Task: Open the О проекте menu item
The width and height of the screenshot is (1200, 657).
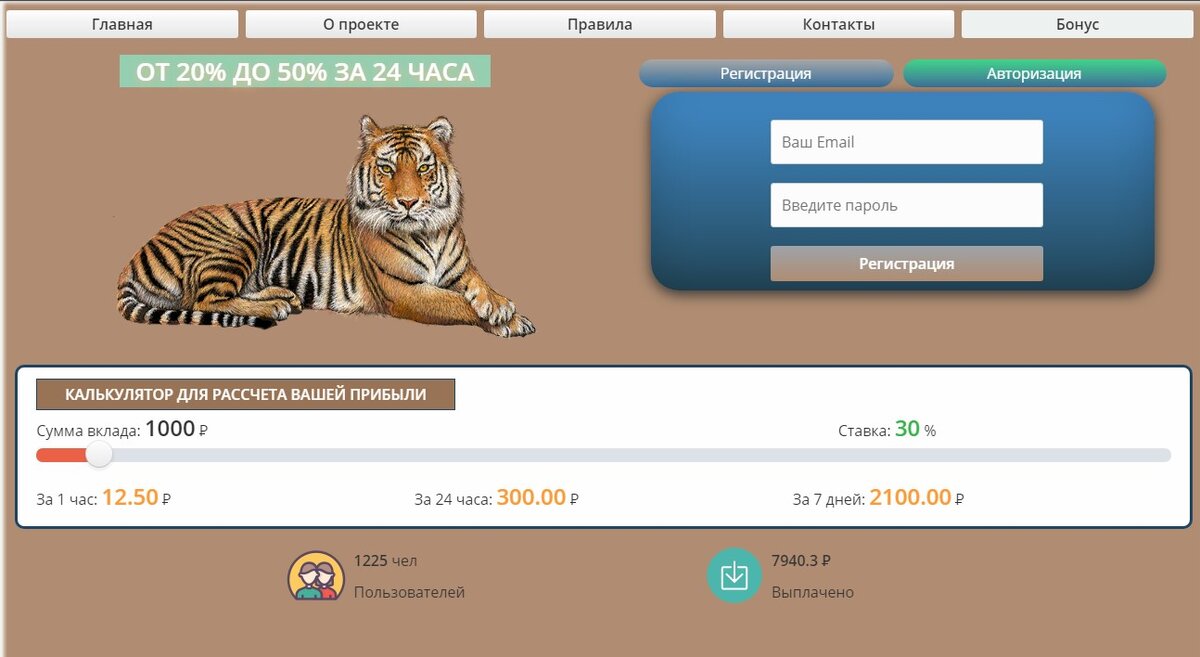Action: pyautogui.click(x=361, y=24)
